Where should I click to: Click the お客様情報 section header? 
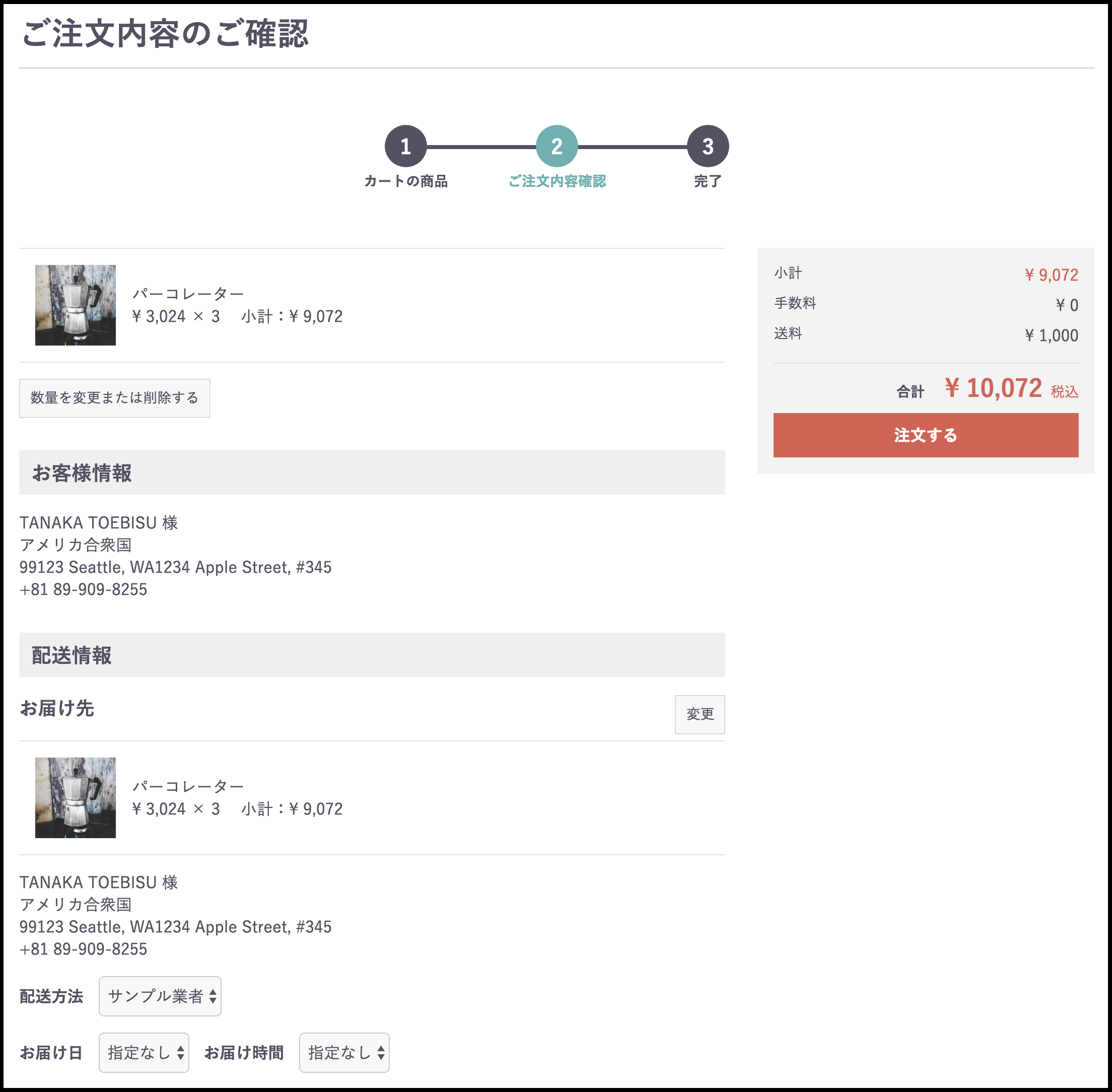point(372,472)
